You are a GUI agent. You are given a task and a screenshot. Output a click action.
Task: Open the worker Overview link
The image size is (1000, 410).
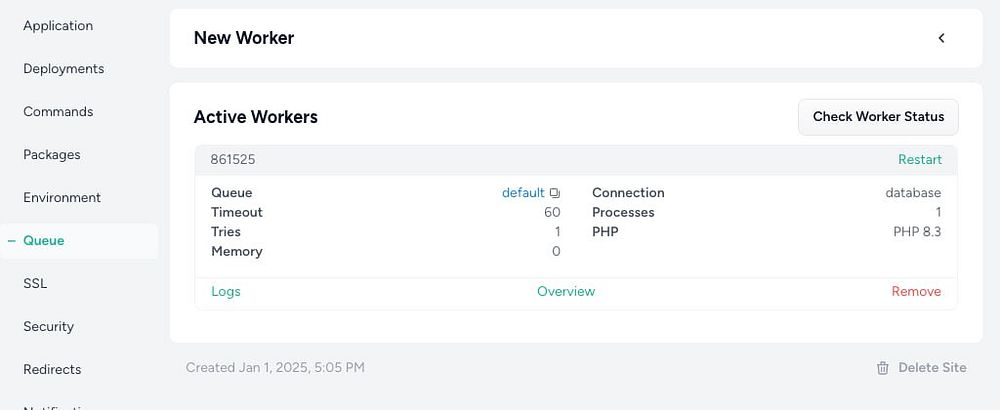(566, 292)
